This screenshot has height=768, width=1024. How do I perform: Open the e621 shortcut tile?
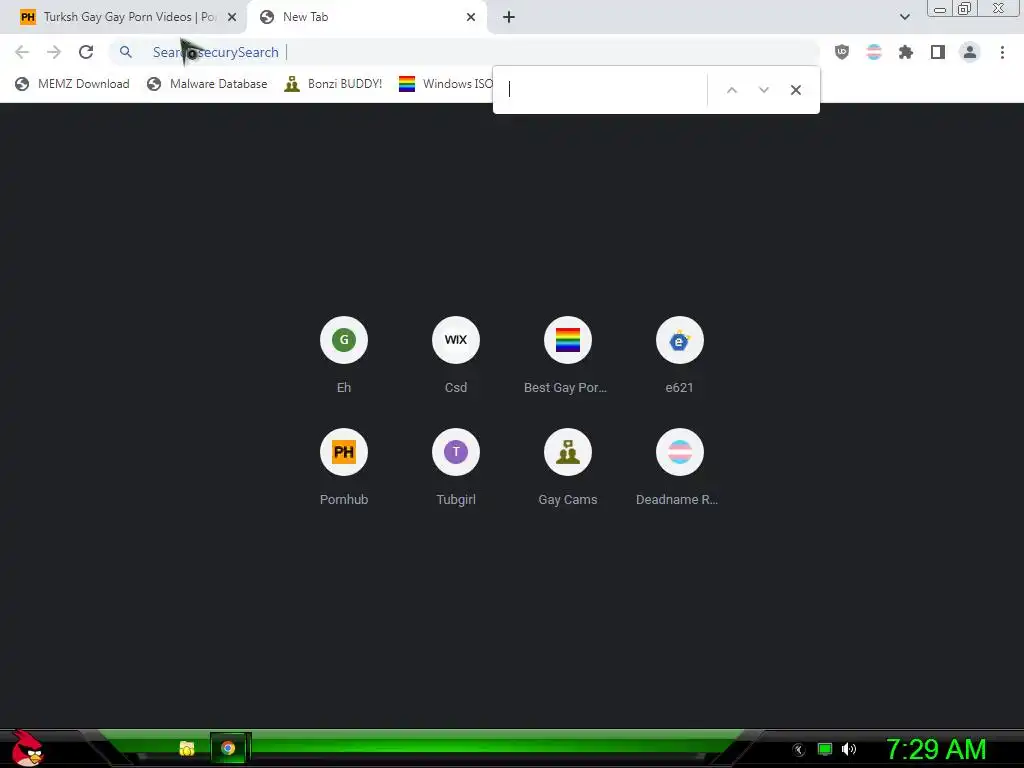pos(679,356)
